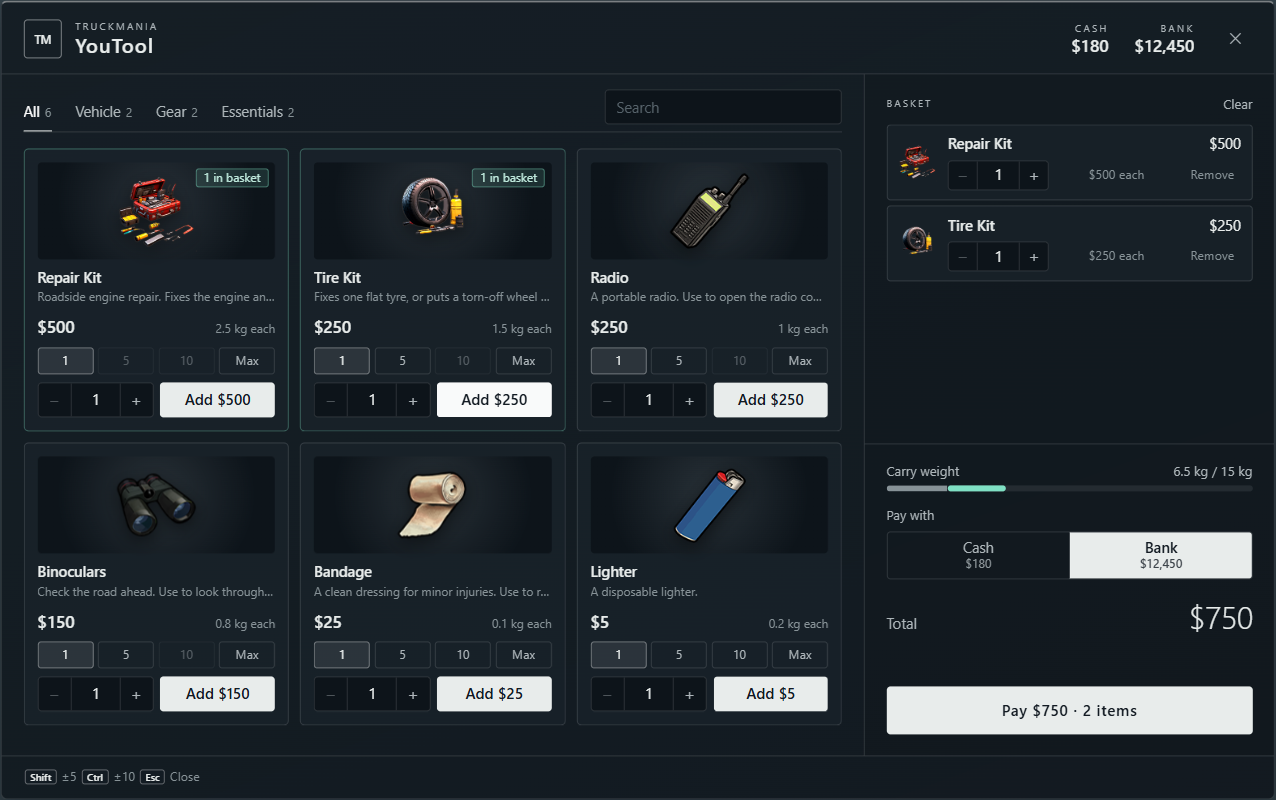Click the blue Lighter image
The width and height of the screenshot is (1276, 800).
[x=709, y=505]
